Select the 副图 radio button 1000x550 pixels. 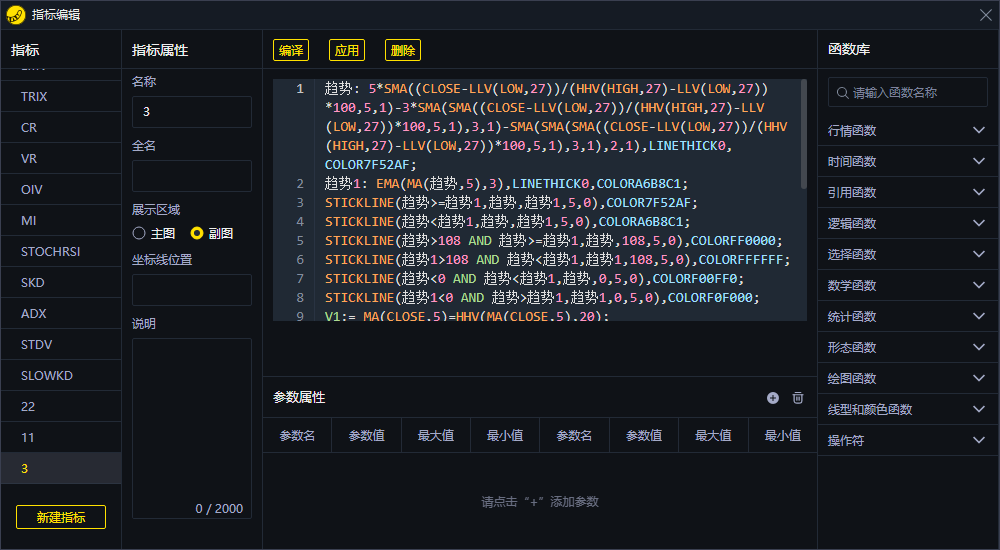coord(197,233)
